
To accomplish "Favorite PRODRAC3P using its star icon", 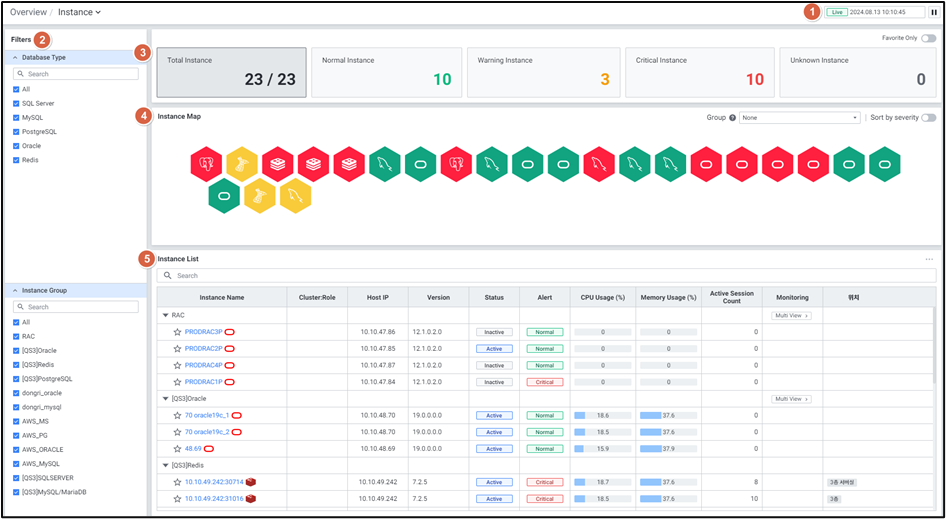I will [x=177, y=332].
